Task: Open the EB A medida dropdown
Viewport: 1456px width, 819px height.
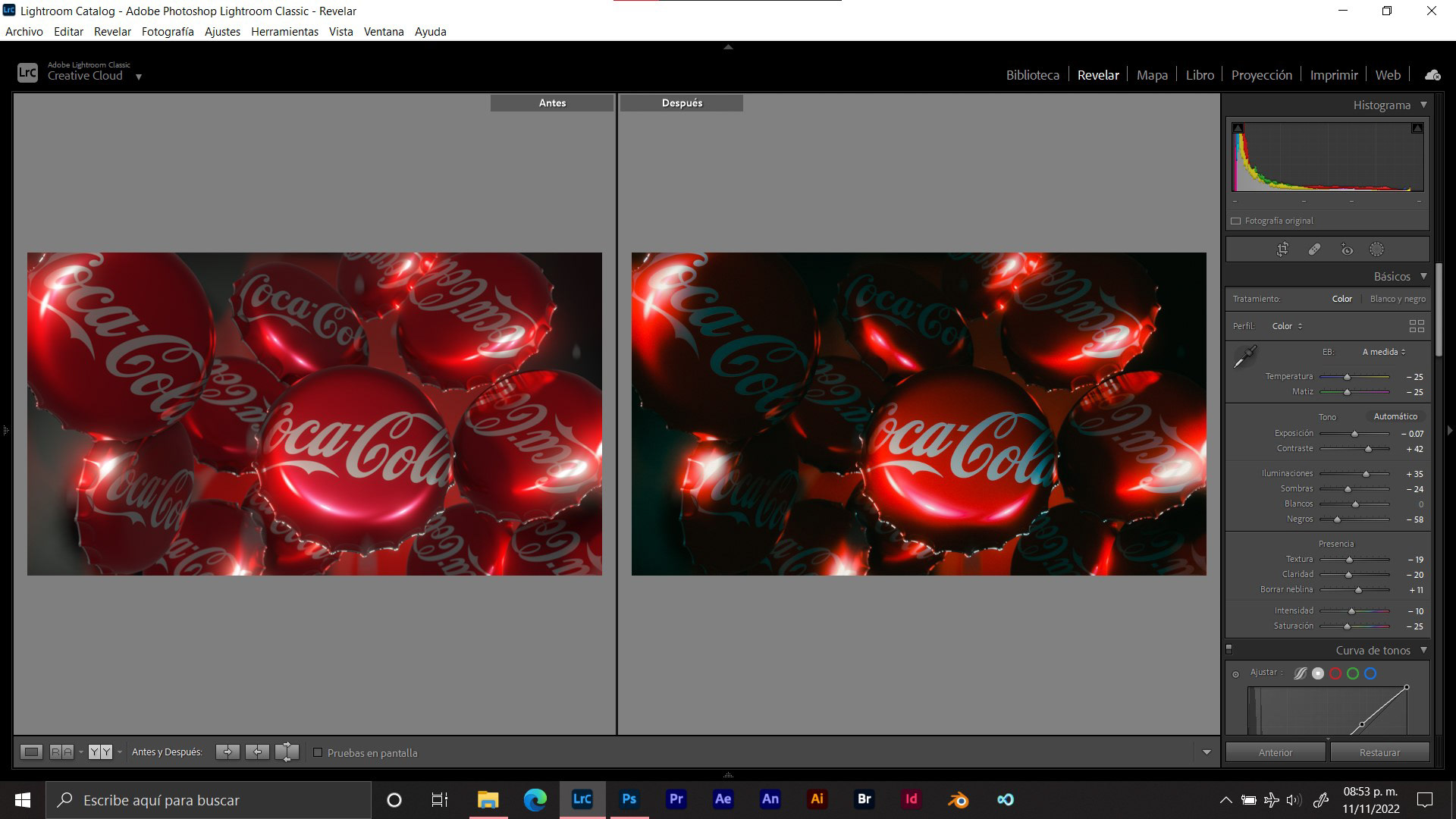Action: [x=1384, y=352]
